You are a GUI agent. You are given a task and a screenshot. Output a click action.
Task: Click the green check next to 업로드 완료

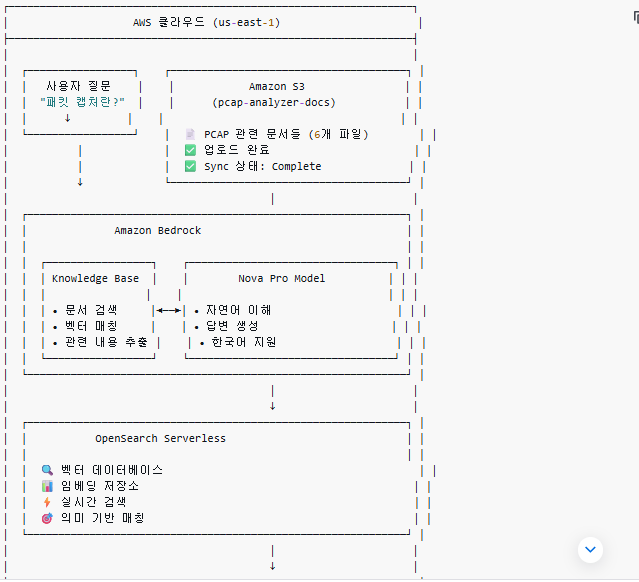(190, 150)
